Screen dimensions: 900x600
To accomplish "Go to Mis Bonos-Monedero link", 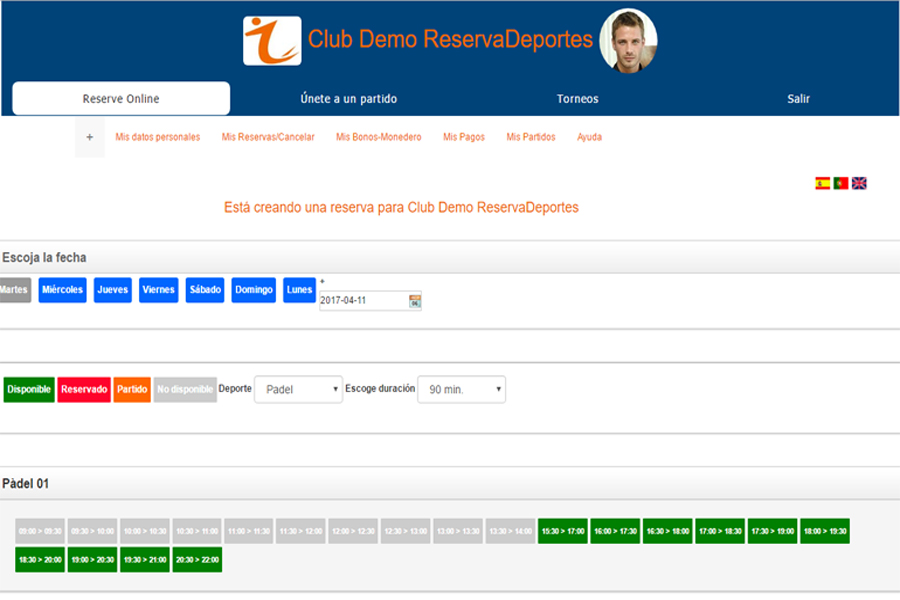I will tap(378, 137).
